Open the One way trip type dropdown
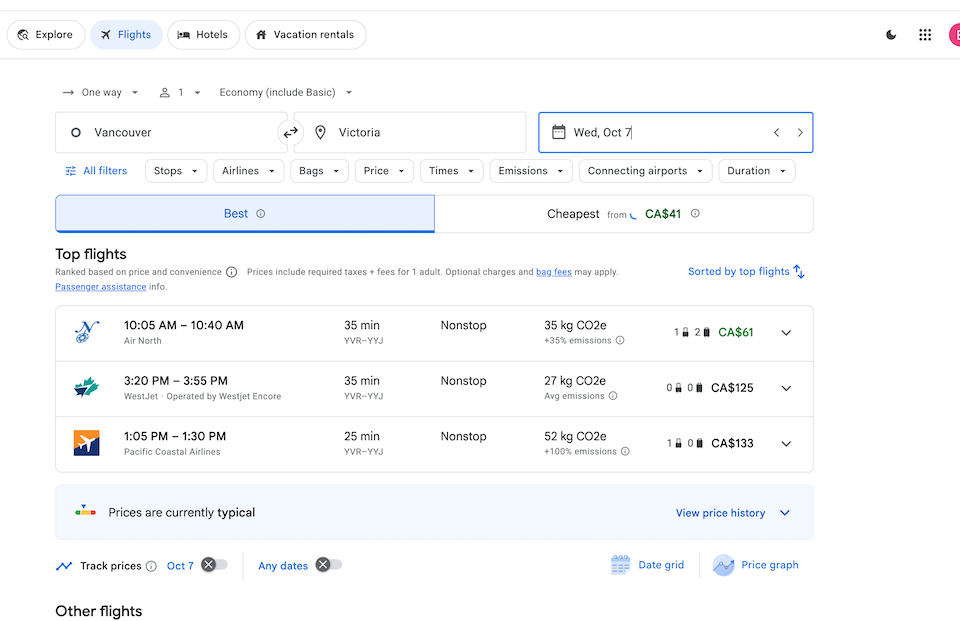The image size is (960, 621). pyautogui.click(x=100, y=92)
